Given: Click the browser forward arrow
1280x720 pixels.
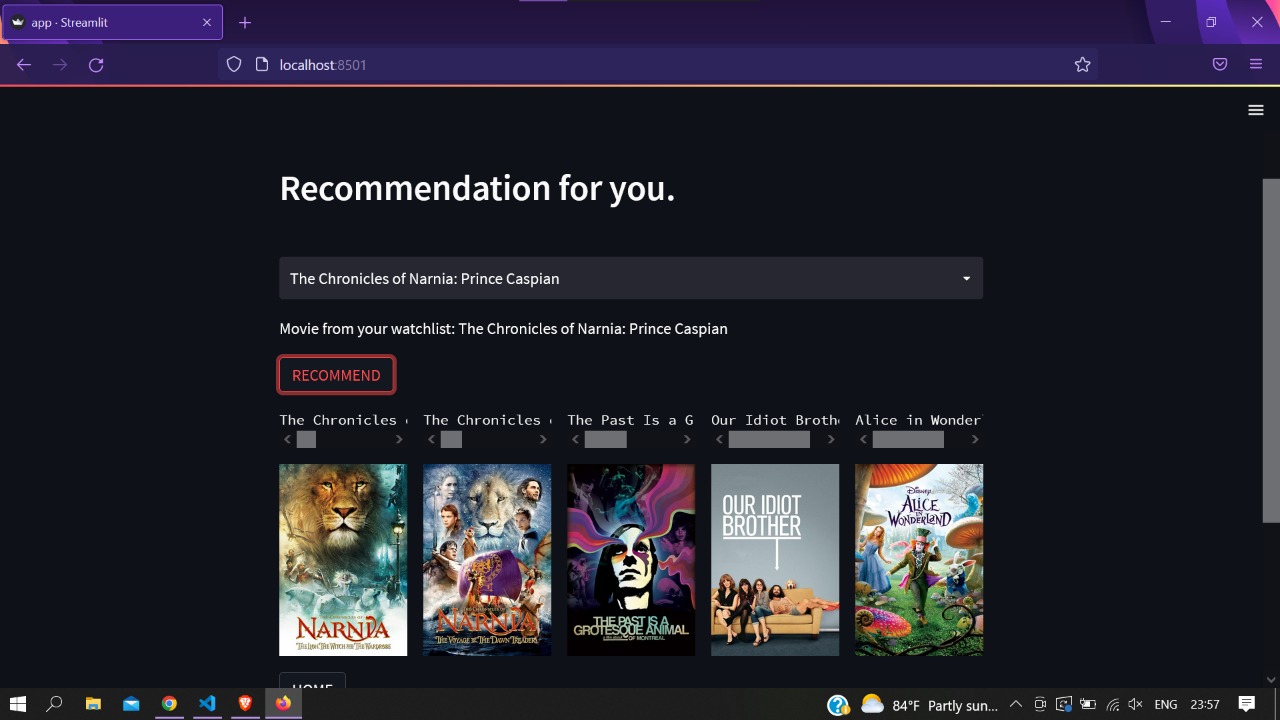Looking at the screenshot, I should tap(60, 65).
